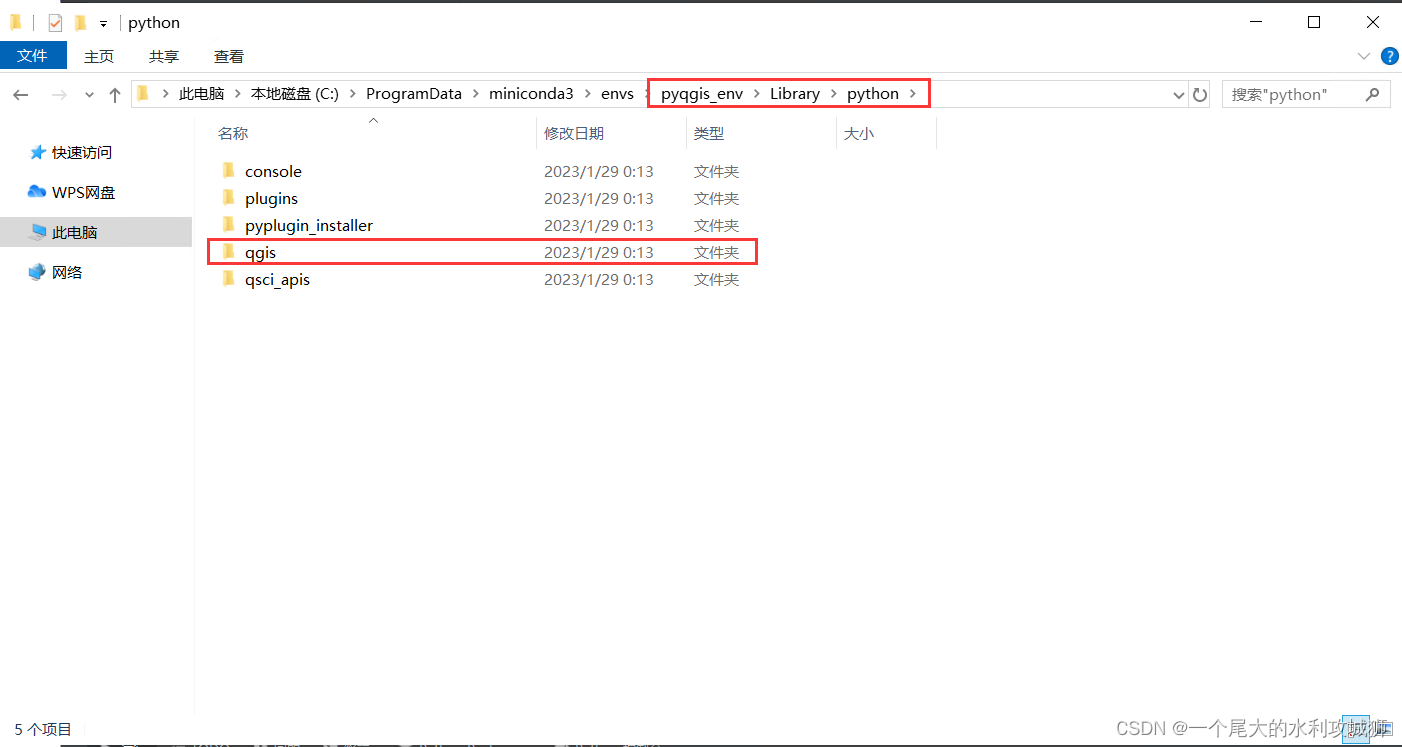Go up one folder level

coord(115,94)
